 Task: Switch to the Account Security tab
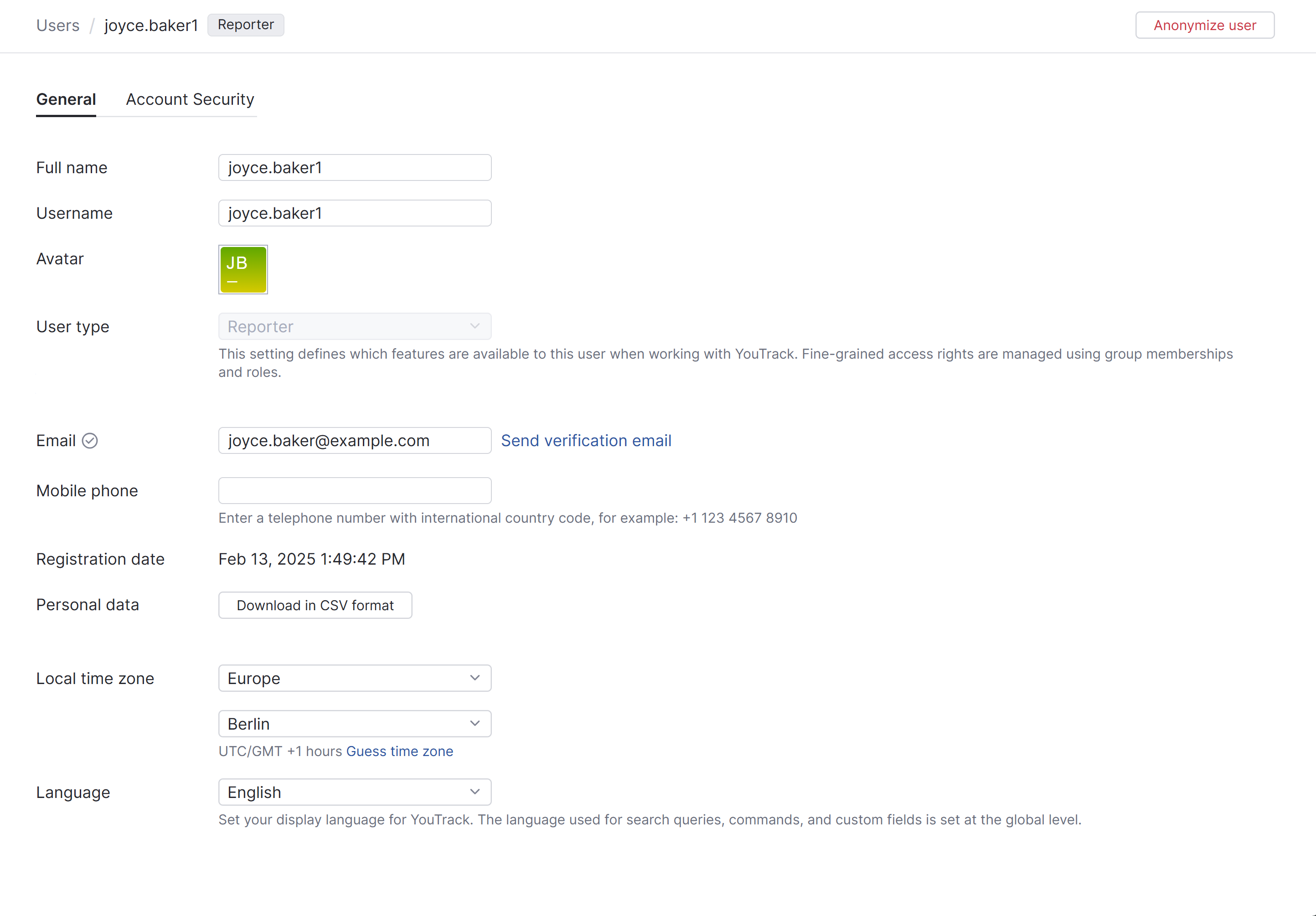coord(190,99)
